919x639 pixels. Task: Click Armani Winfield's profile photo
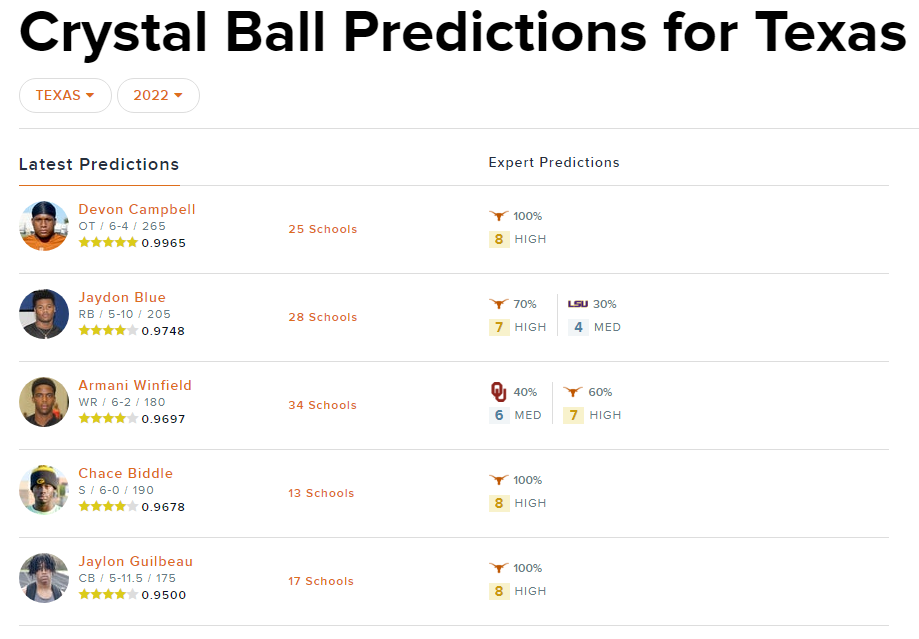point(44,402)
